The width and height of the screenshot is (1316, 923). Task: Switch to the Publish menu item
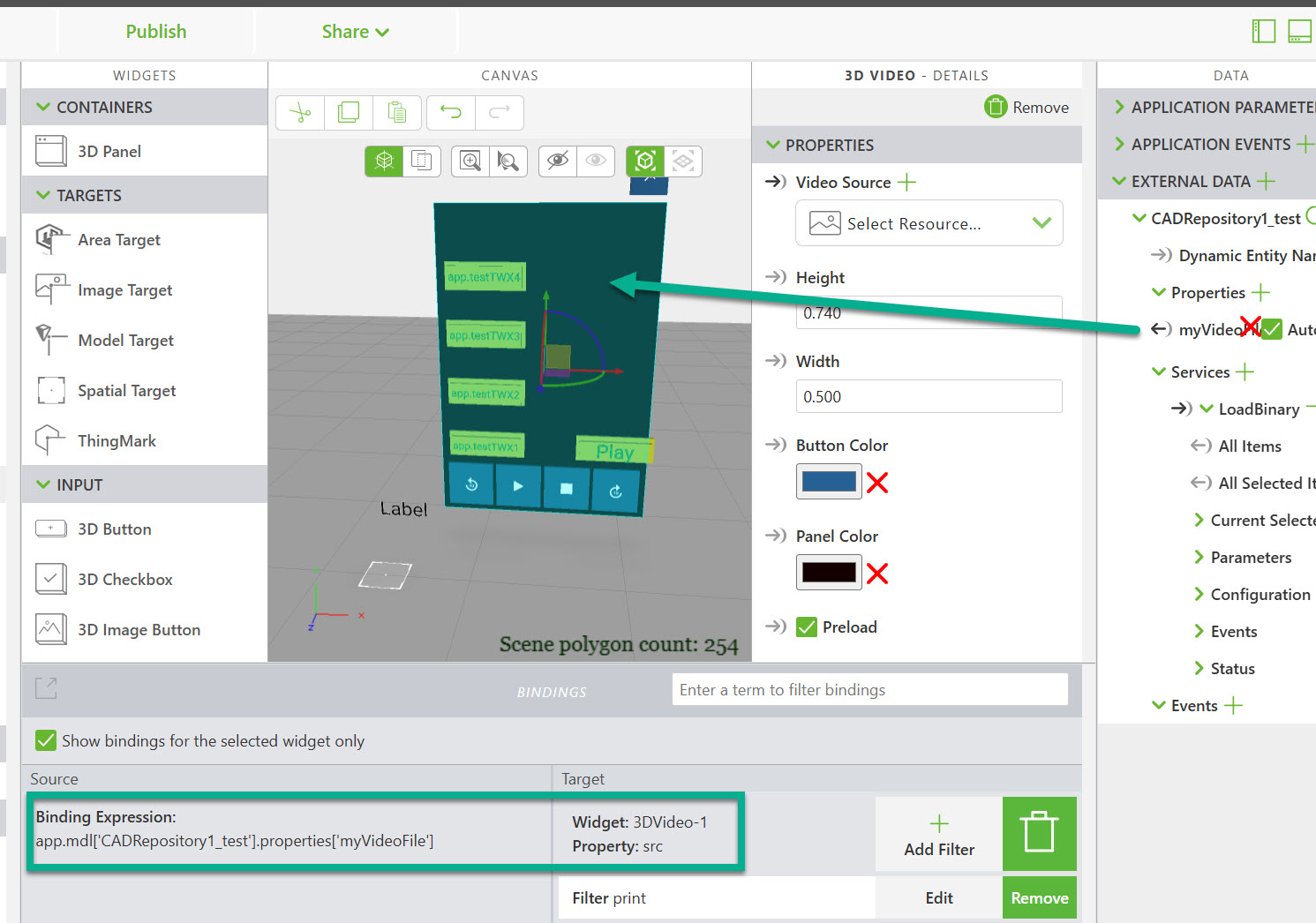pos(155,31)
